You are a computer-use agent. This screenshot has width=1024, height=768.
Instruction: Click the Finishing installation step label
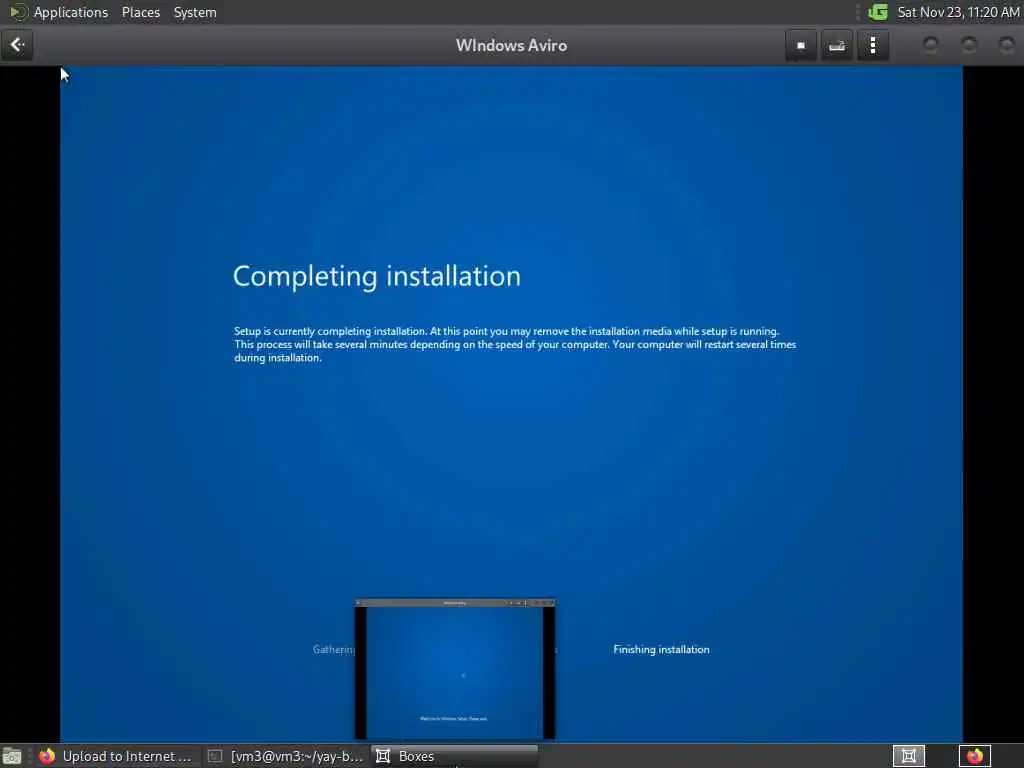pyautogui.click(x=661, y=649)
